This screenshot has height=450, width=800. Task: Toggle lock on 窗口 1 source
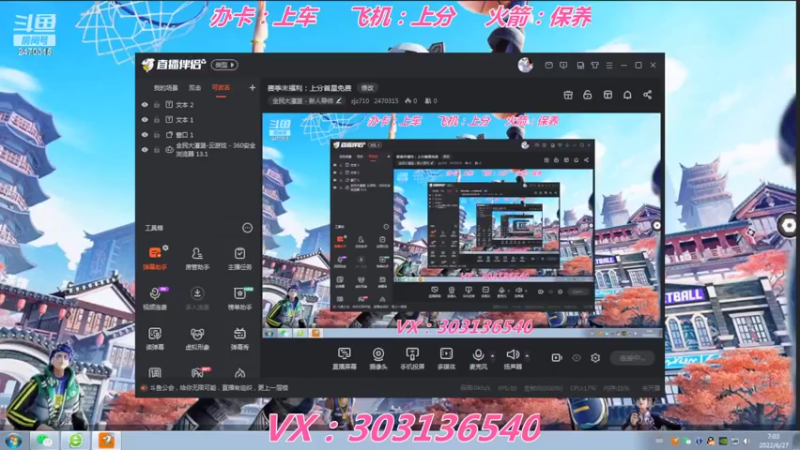157,135
